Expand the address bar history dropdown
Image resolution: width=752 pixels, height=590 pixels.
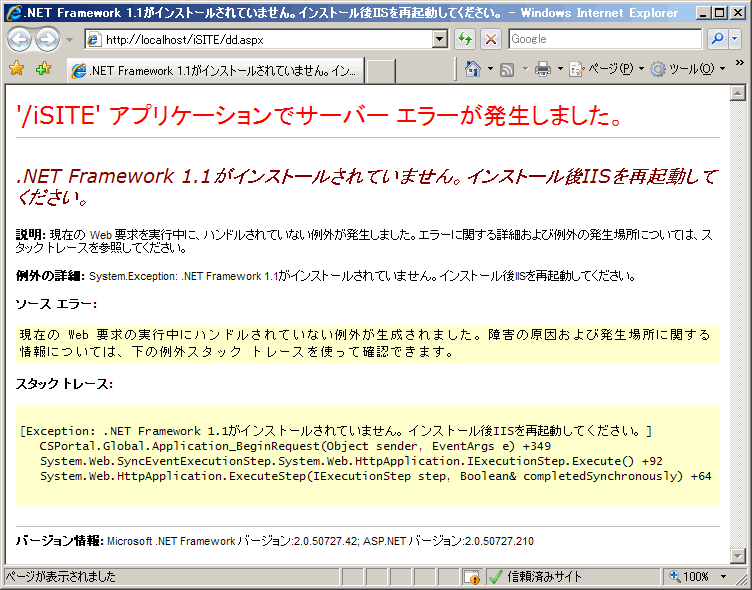tap(440, 39)
